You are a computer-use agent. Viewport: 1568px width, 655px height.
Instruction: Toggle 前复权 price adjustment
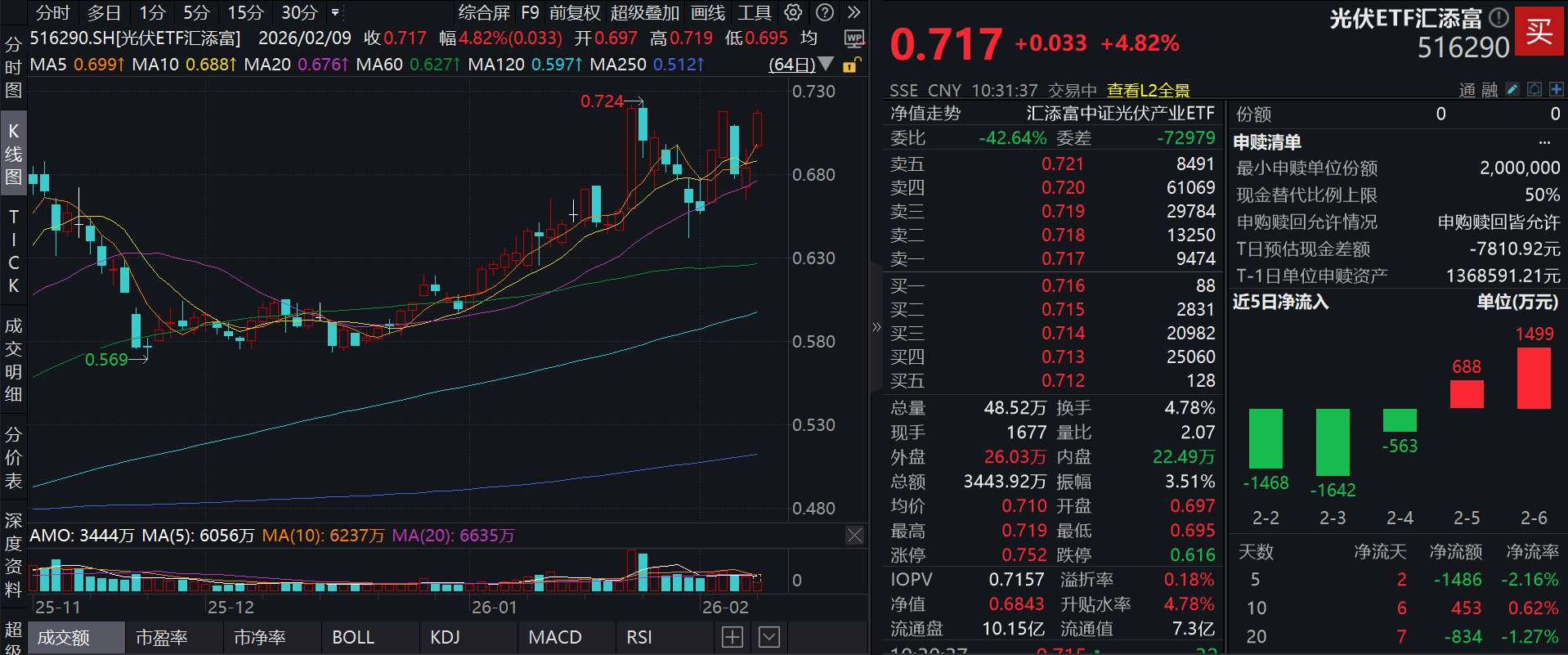click(575, 12)
